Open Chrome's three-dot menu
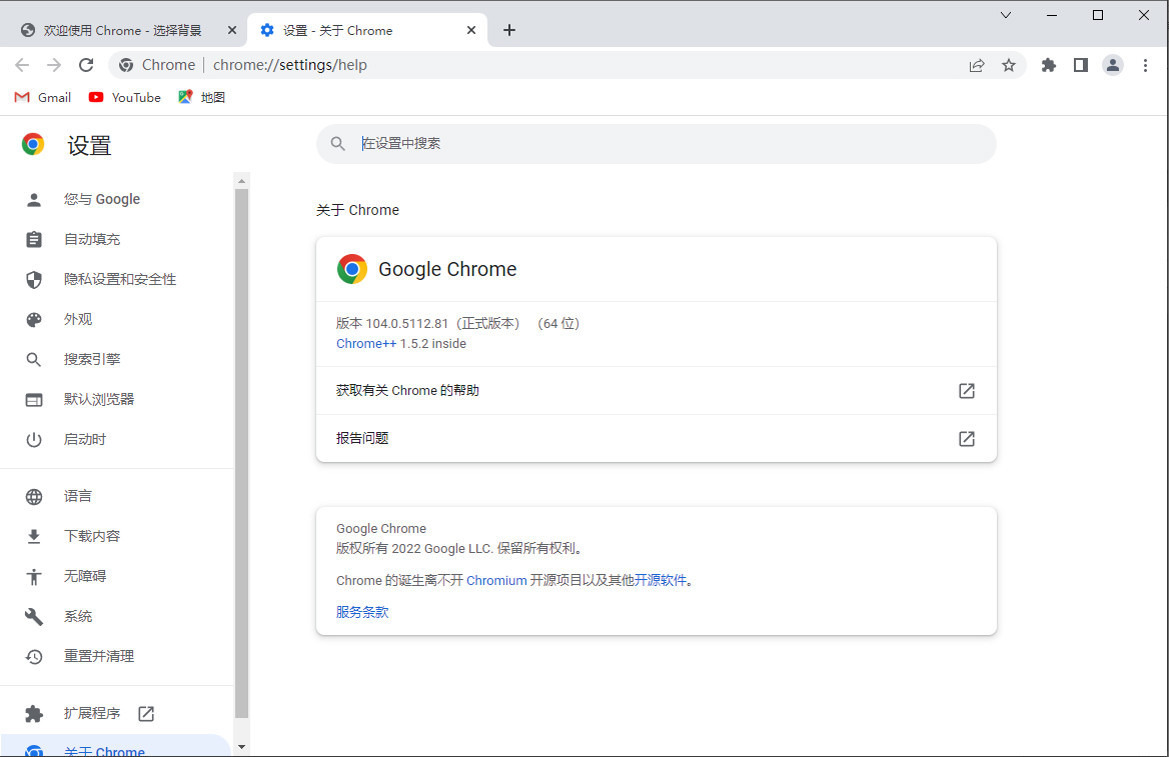 point(1145,65)
